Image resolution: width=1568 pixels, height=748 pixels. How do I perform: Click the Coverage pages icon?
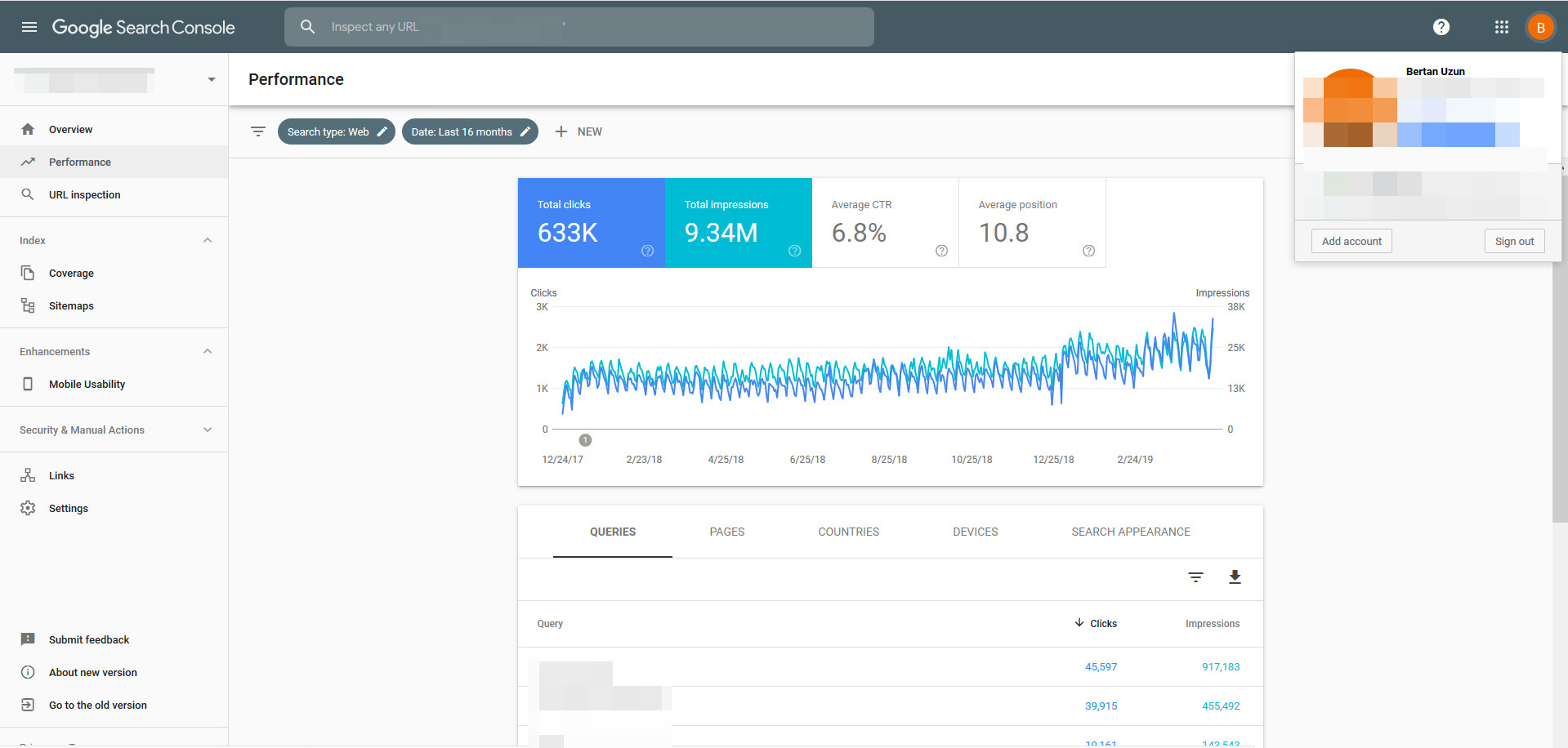coord(28,273)
